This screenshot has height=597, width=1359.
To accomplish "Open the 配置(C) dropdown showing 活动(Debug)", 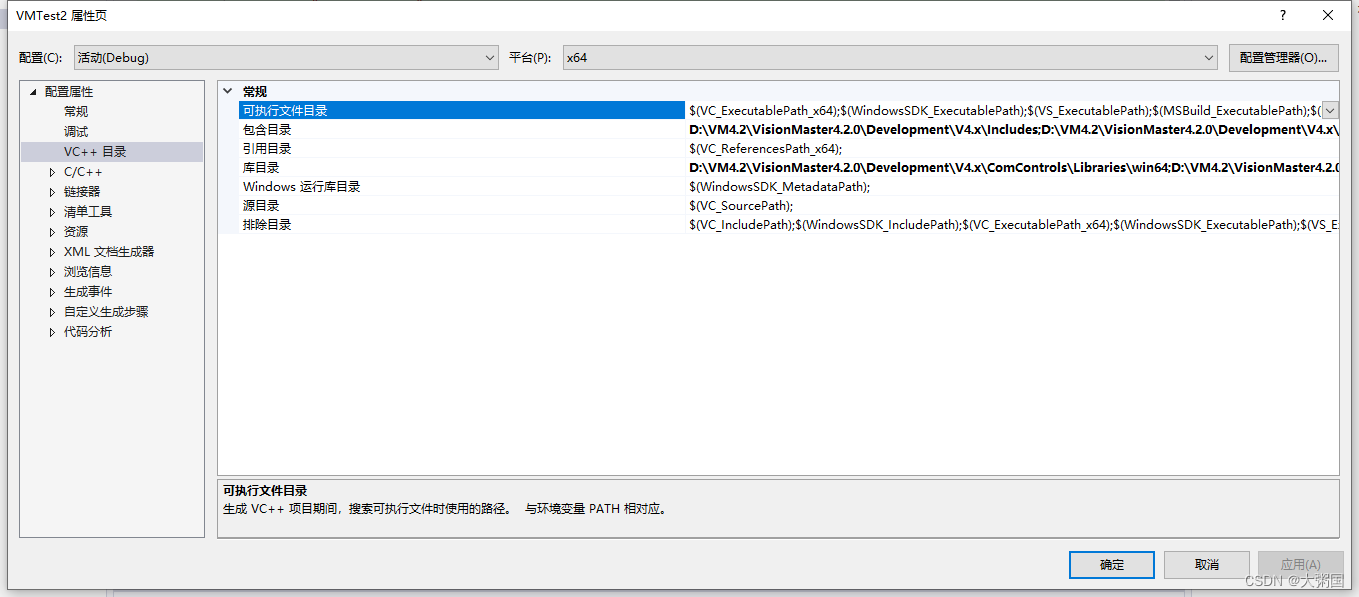I will (286, 58).
